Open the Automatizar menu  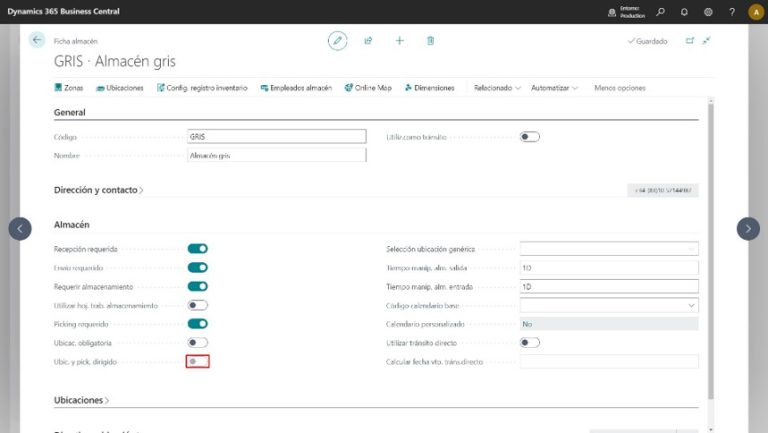[554, 88]
